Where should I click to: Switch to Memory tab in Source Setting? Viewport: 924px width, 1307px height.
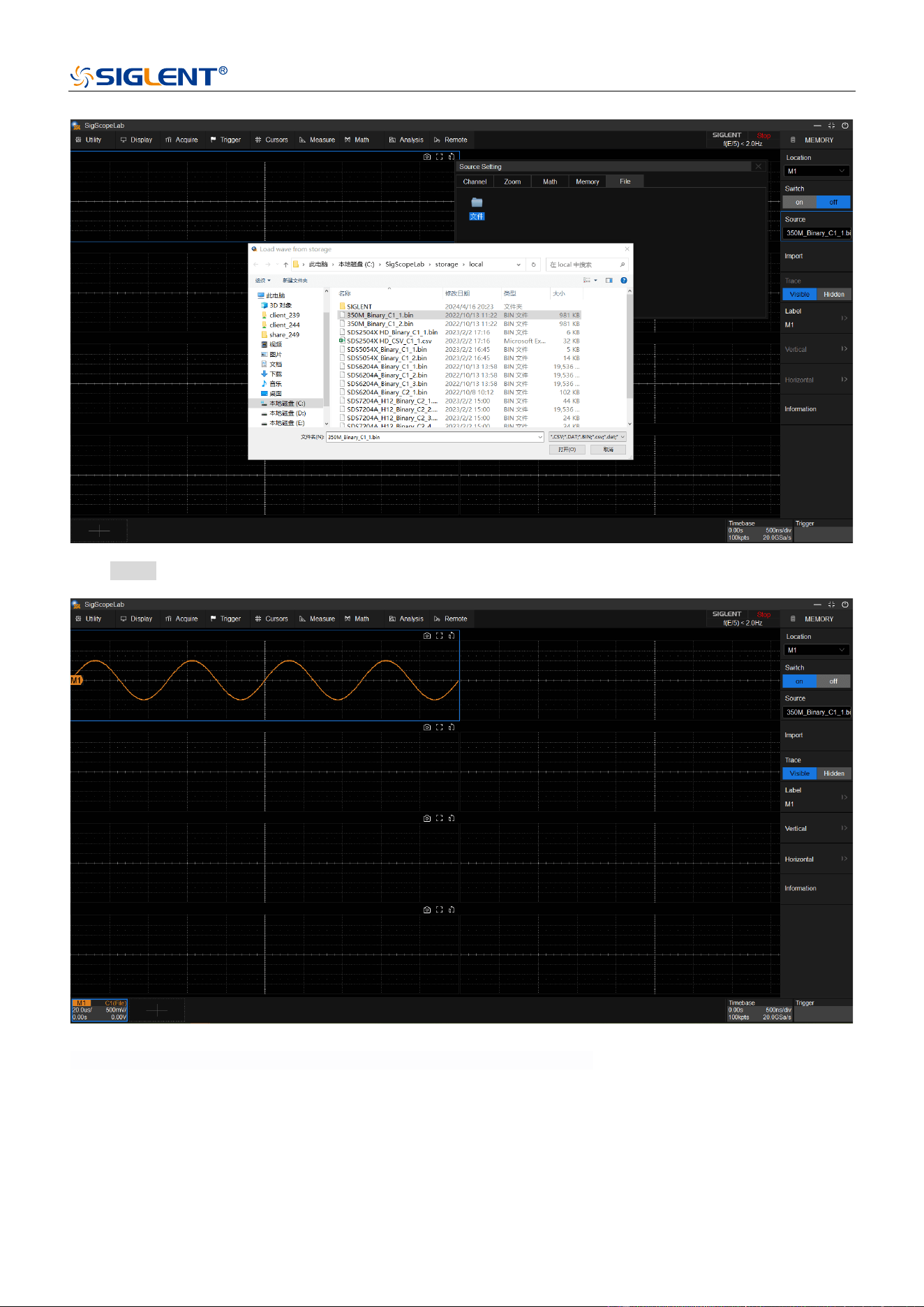[x=588, y=182]
